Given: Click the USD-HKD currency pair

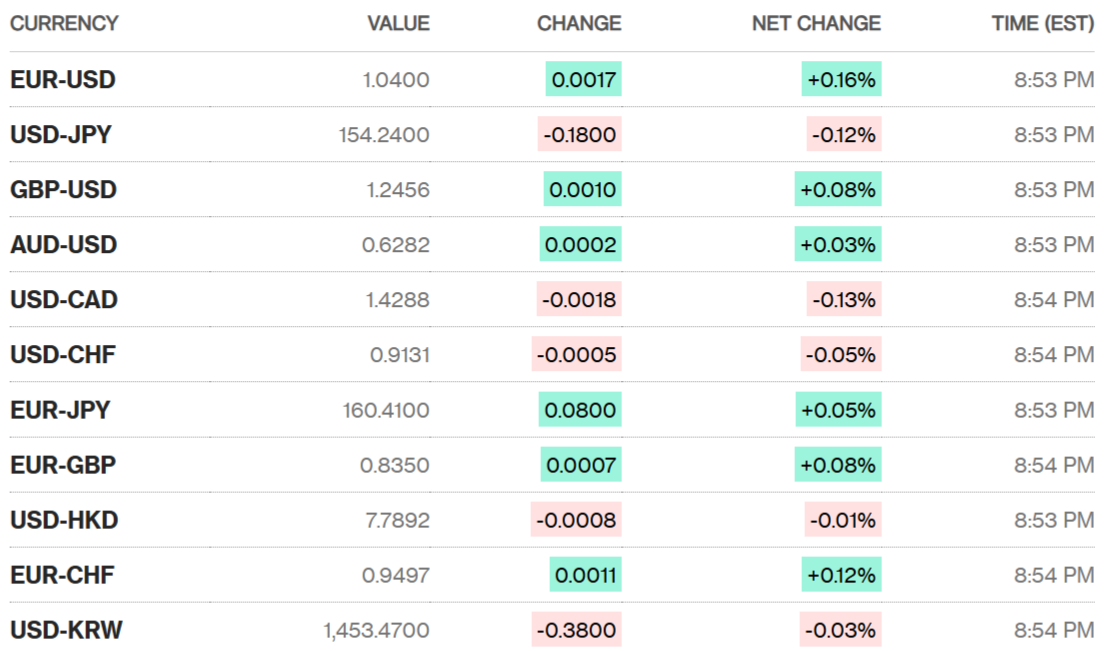Looking at the screenshot, I should click(64, 520).
